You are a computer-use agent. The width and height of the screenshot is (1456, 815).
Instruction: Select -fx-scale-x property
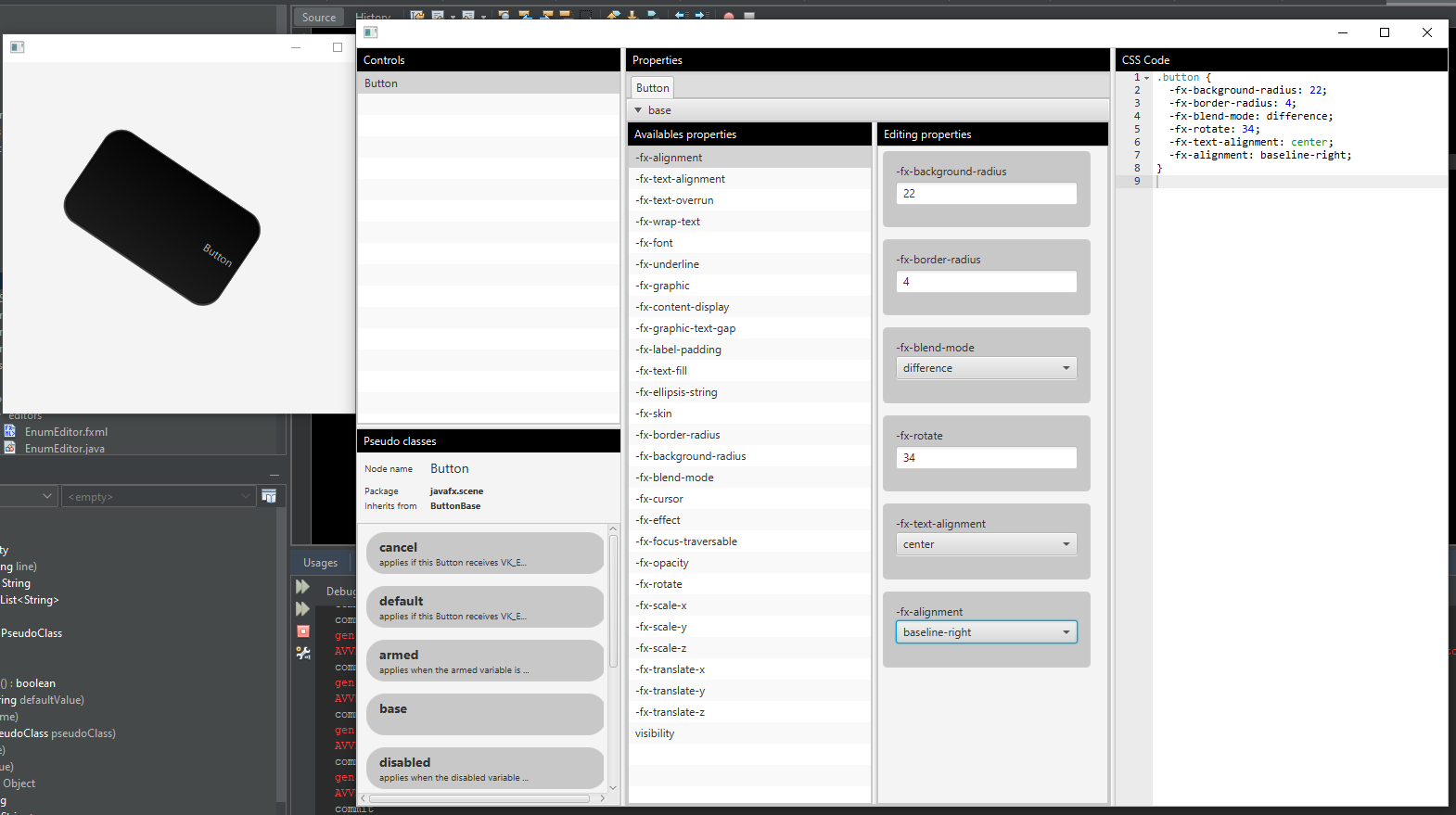point(749,605)
